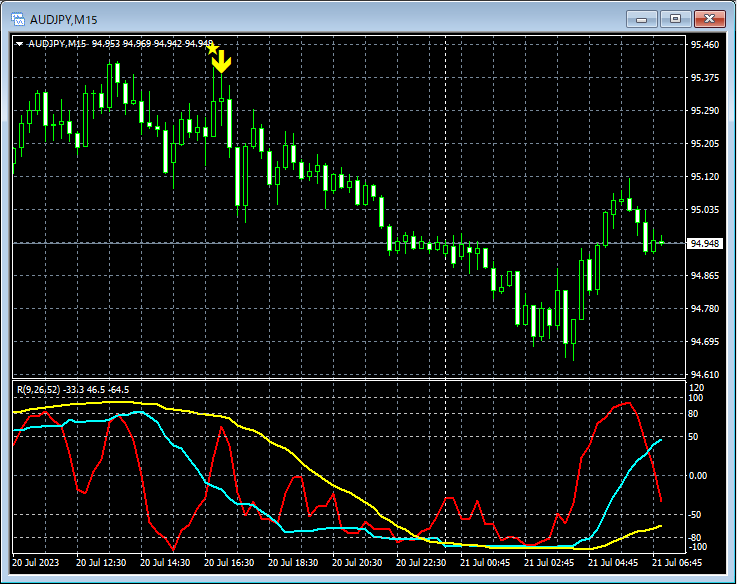This screenshot has height=584, width=738.
Task: Click indicator scale value 120
Action: (x=696, y=388)
